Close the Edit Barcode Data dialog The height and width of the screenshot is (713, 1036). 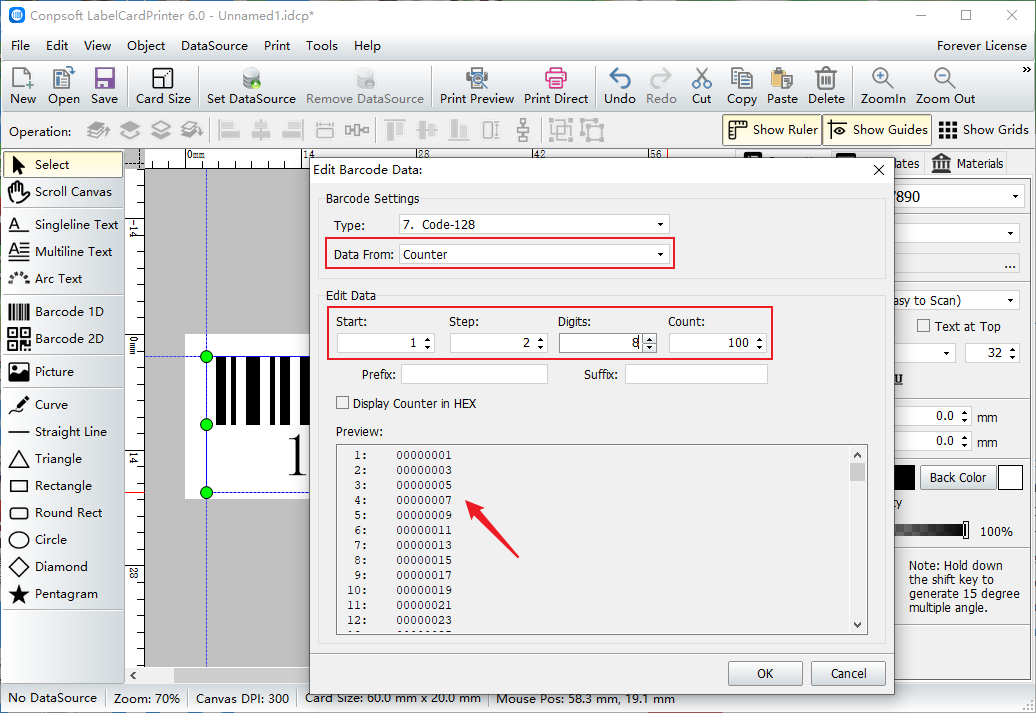point(879,170)
